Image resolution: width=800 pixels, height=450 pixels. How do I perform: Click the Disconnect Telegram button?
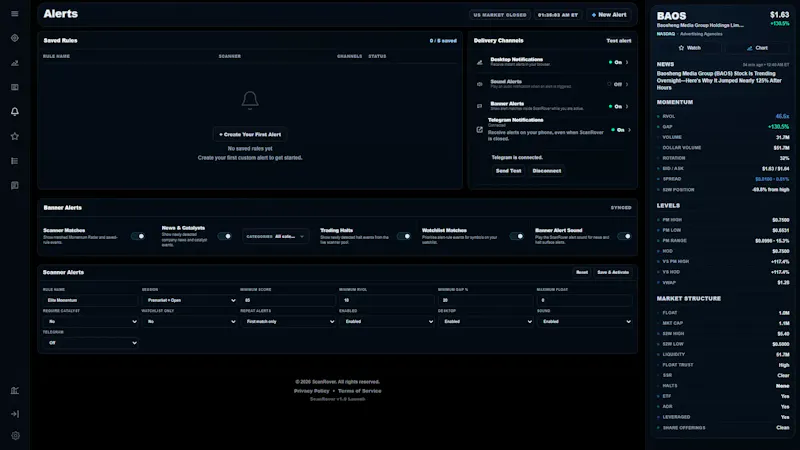point(546,171)
